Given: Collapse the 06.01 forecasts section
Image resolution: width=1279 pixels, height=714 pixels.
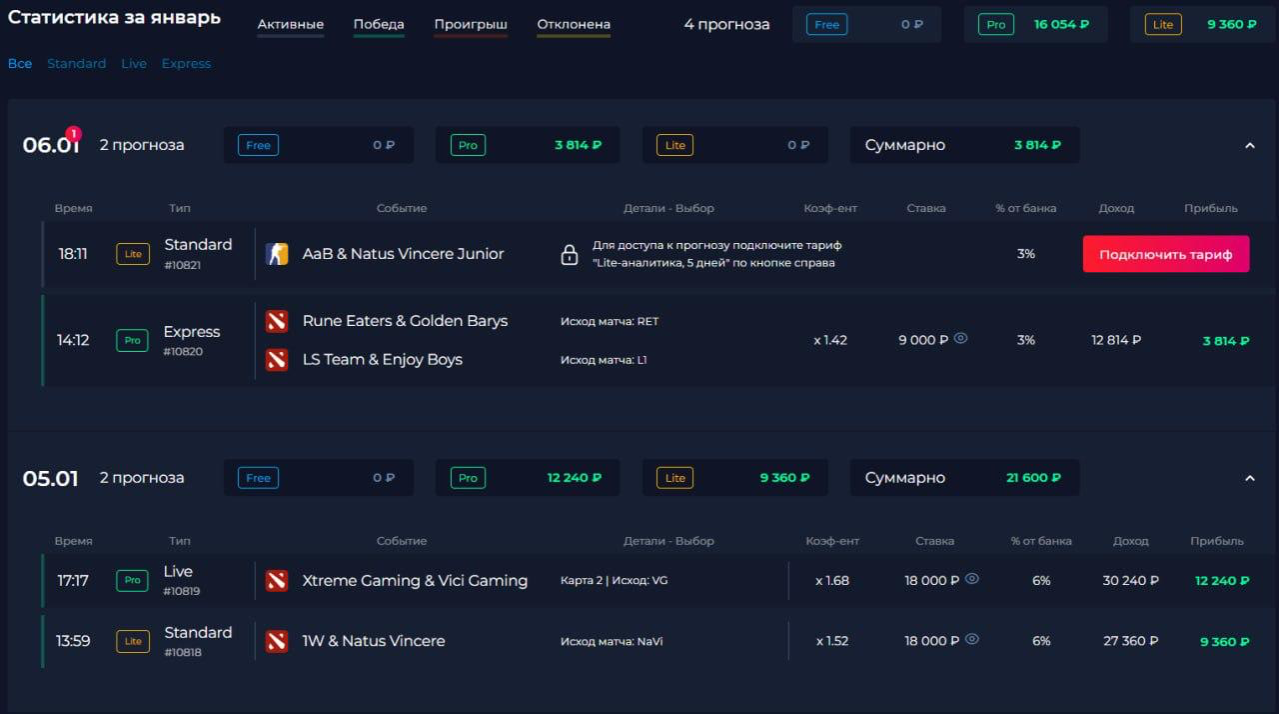Looking at the screenshot, I should pos(1249,145).
